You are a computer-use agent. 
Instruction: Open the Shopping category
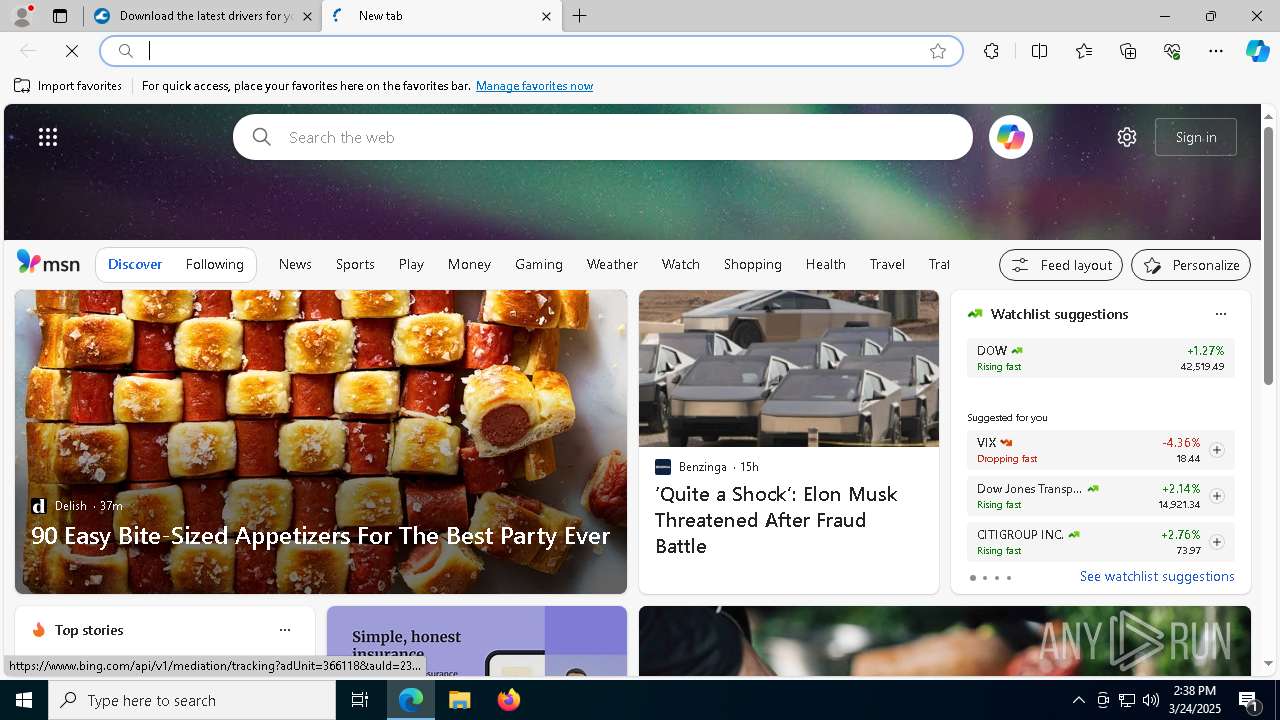coord(753,264)
